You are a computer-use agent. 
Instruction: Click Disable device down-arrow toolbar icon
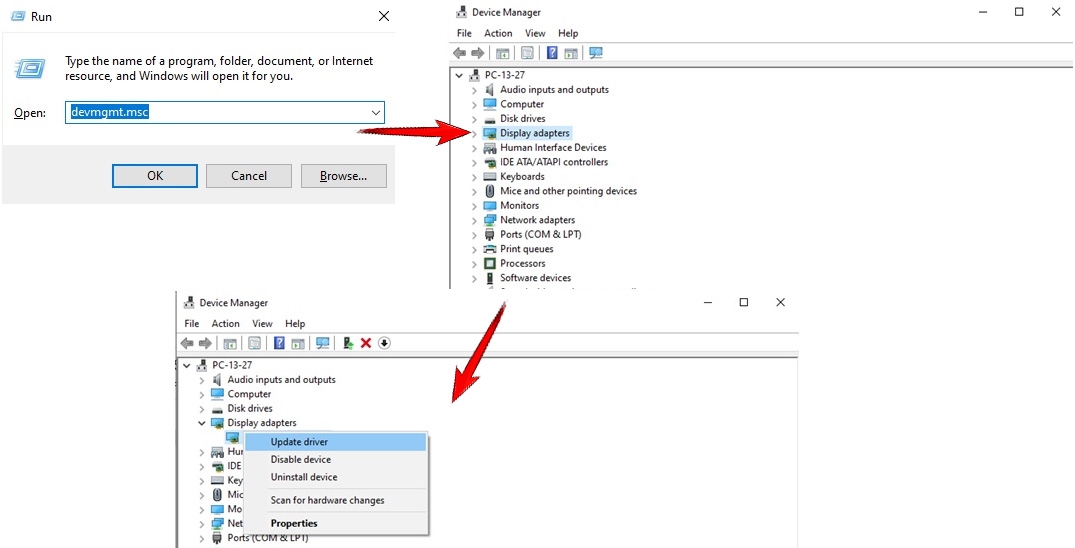pos(384,343)
